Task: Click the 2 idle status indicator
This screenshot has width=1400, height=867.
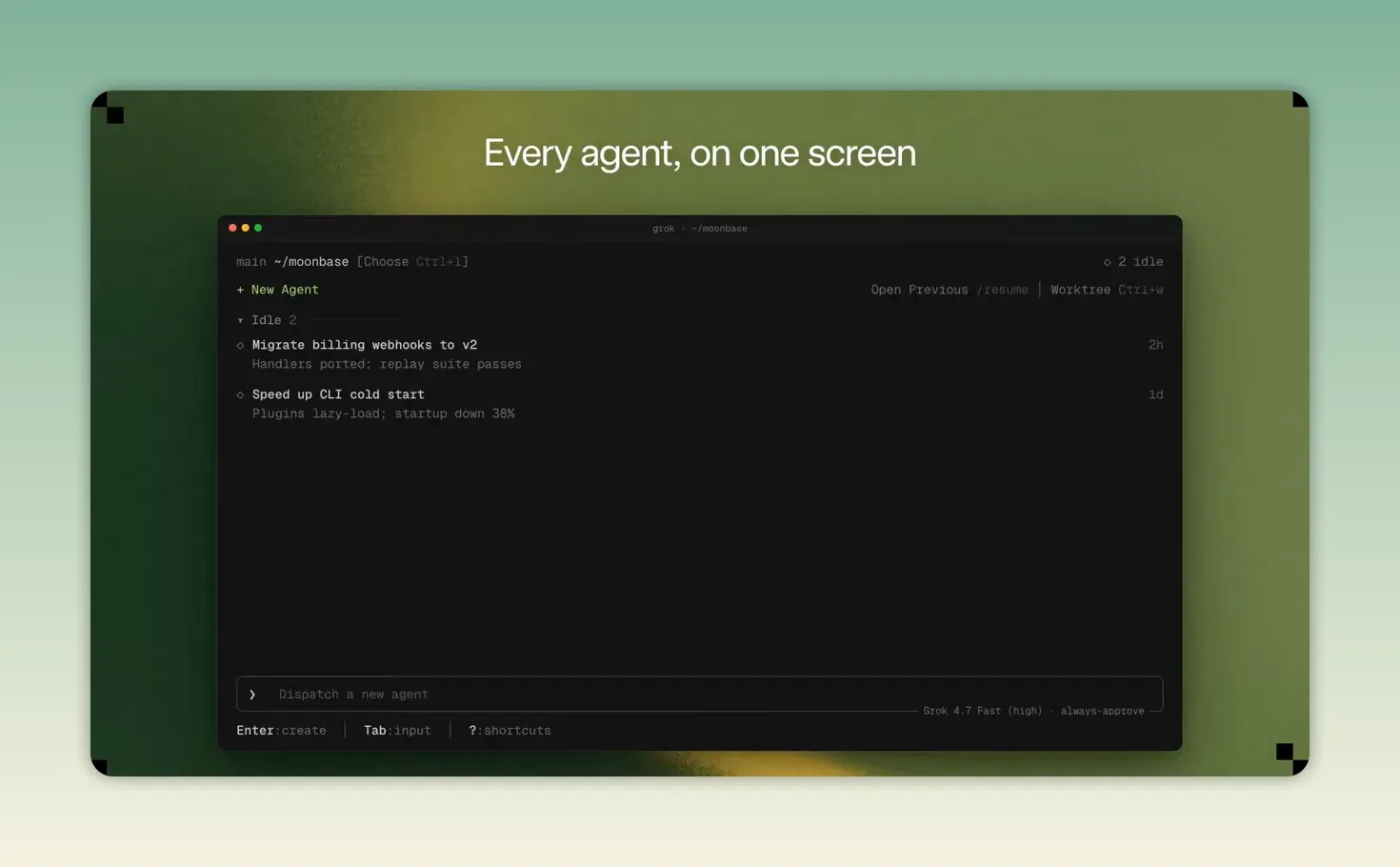Action: click(1133, 262)
